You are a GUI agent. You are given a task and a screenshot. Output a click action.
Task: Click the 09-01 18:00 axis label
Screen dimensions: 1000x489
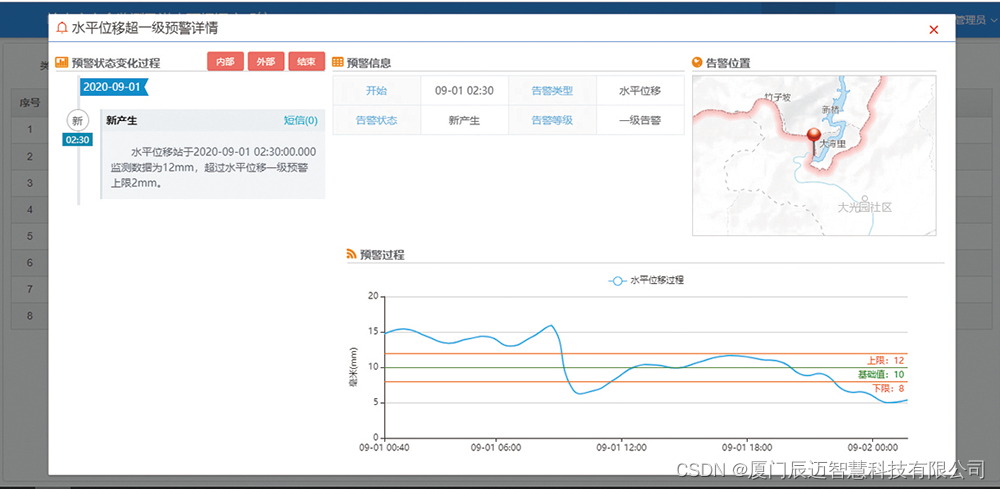coord(747,448)
